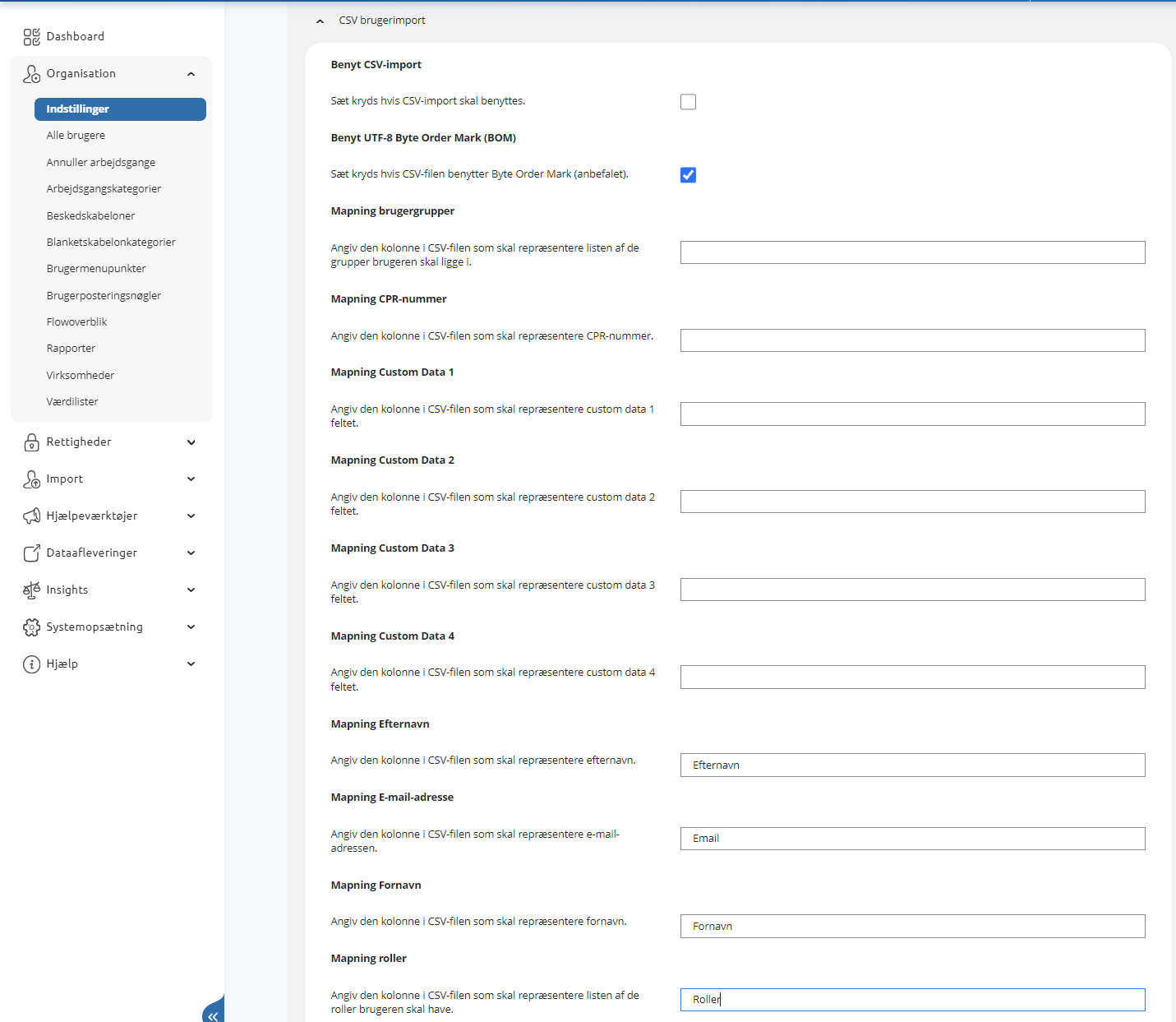Expand the Hjælp menu chevron
This screenshot has height=1022, width=1176.
pyautogui.click(x=191, y=664)
